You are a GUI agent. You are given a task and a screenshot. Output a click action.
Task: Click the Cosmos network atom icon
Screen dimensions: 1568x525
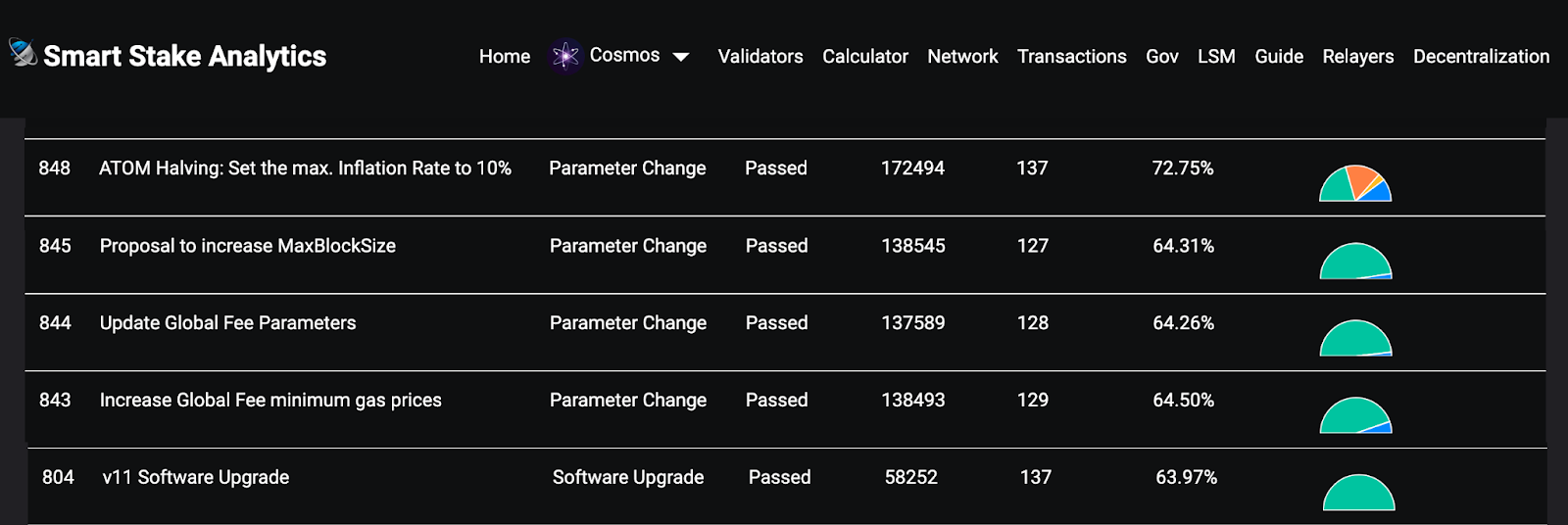click(x=565, y=56)
